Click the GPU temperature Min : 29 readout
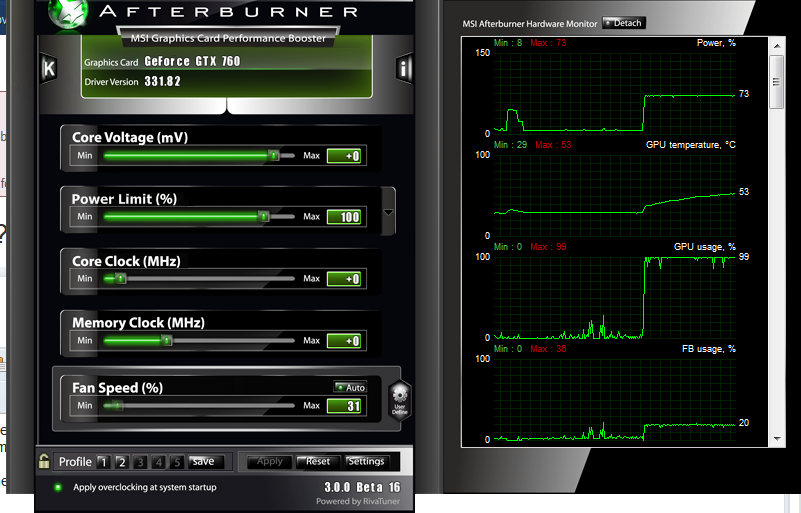 click(510, 145)
